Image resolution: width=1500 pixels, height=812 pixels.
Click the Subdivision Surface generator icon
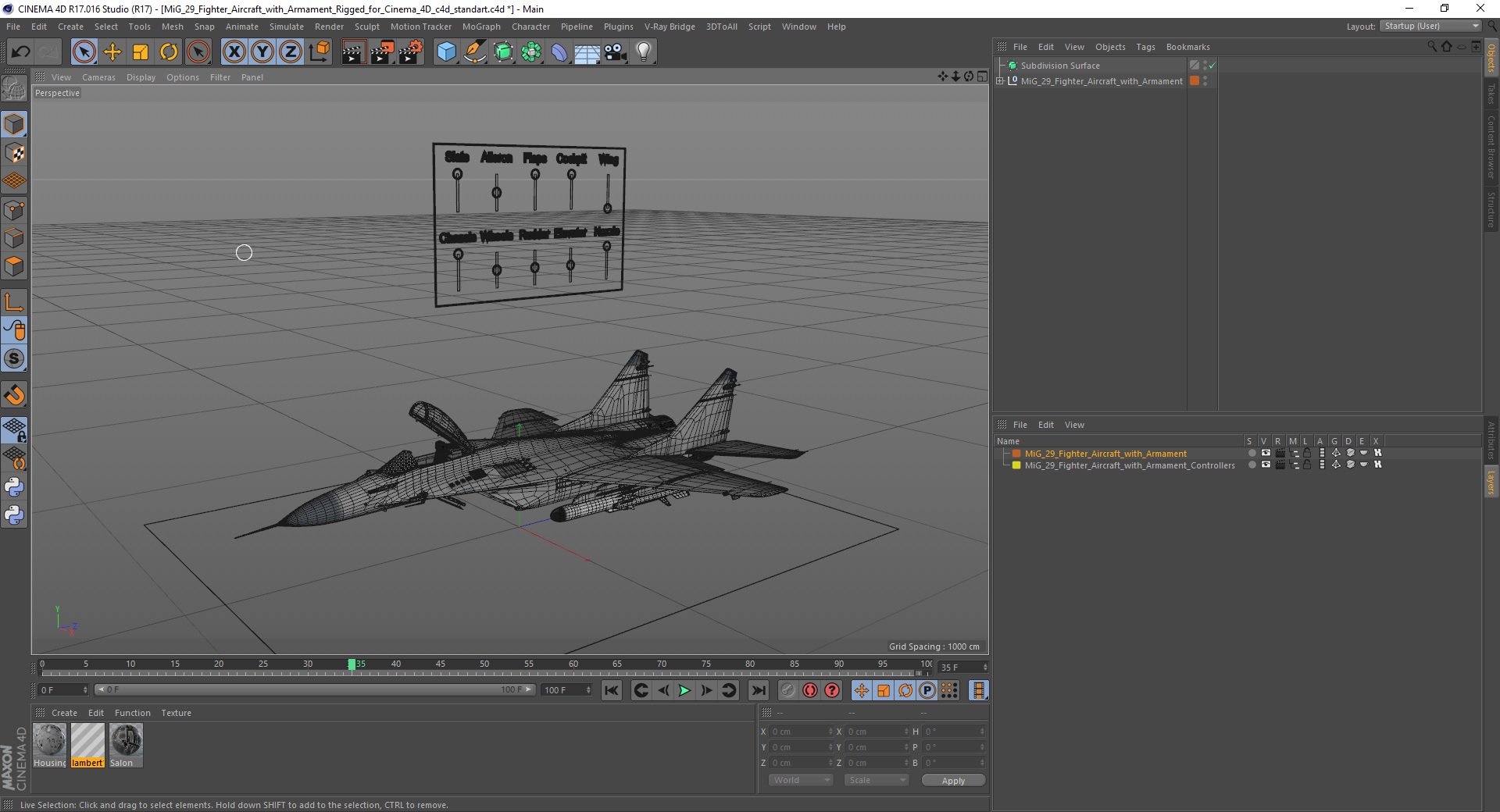coord(503,52)
